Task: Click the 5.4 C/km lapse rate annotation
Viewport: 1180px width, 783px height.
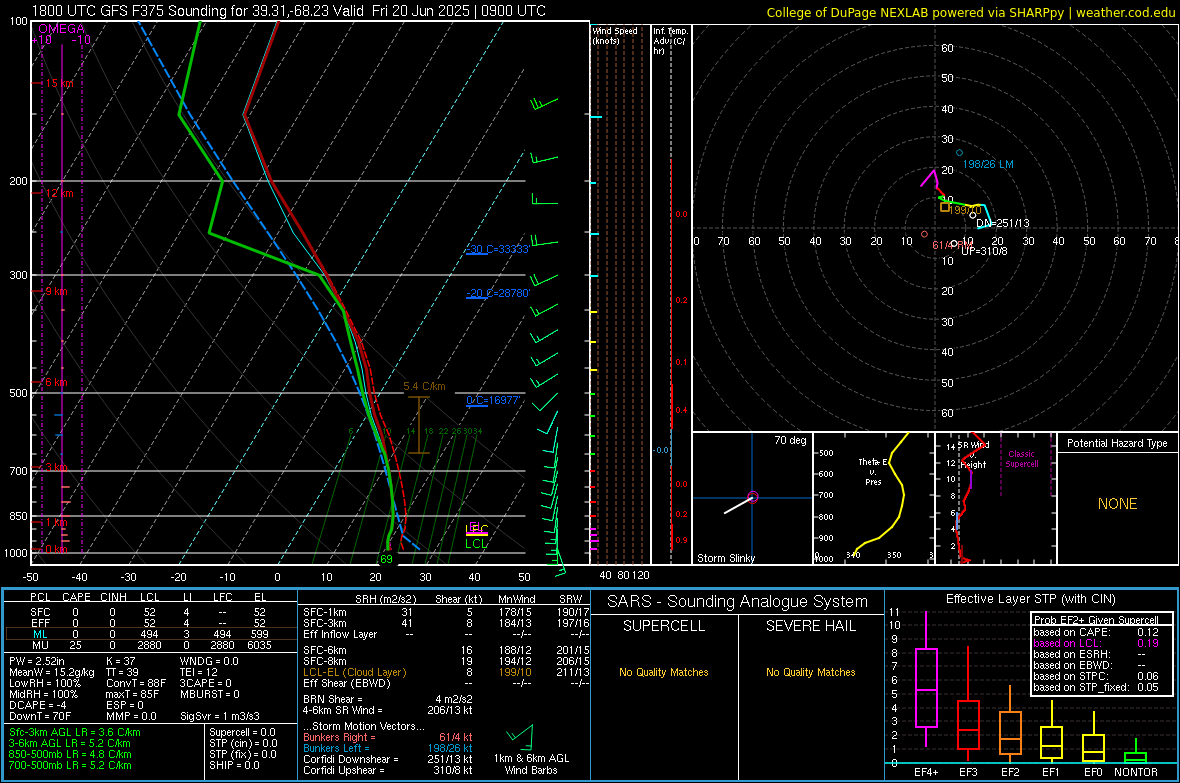Action: pos(424,386)
